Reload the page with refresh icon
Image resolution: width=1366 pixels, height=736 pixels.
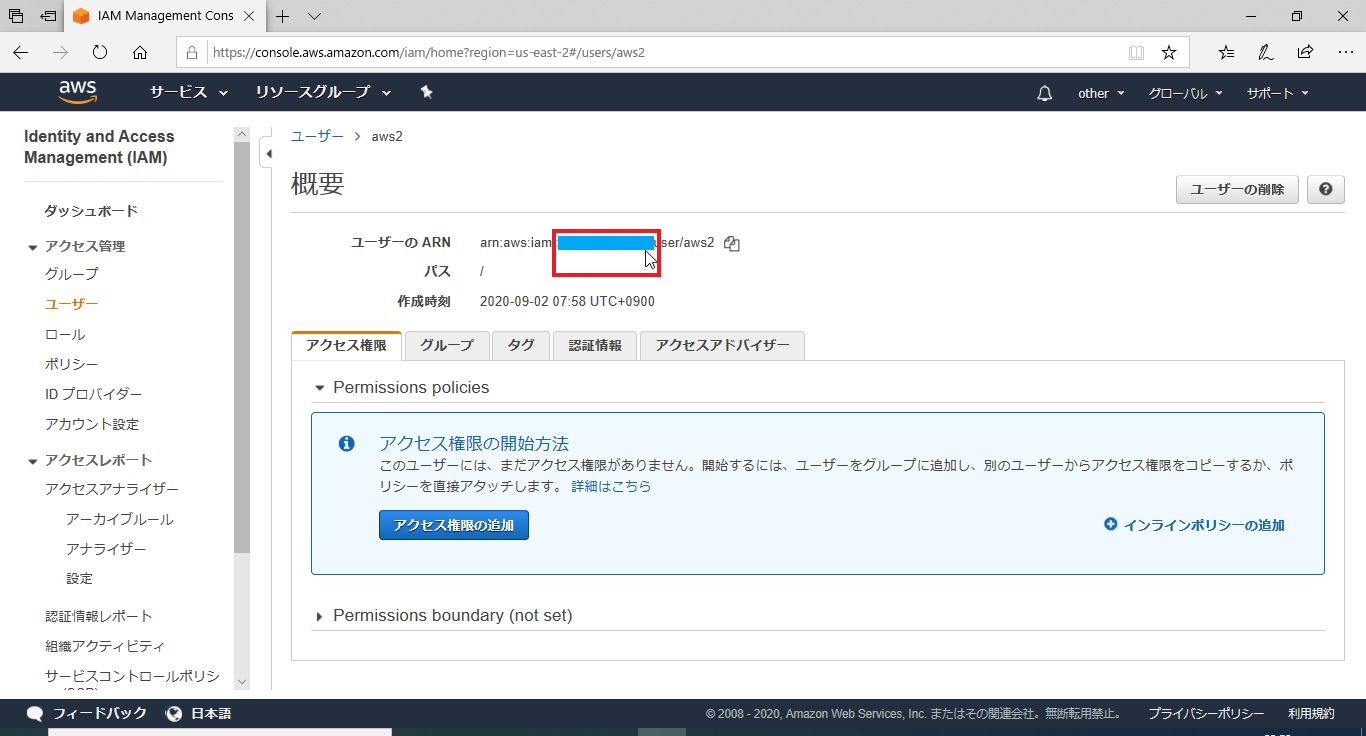tap(100, 52)
